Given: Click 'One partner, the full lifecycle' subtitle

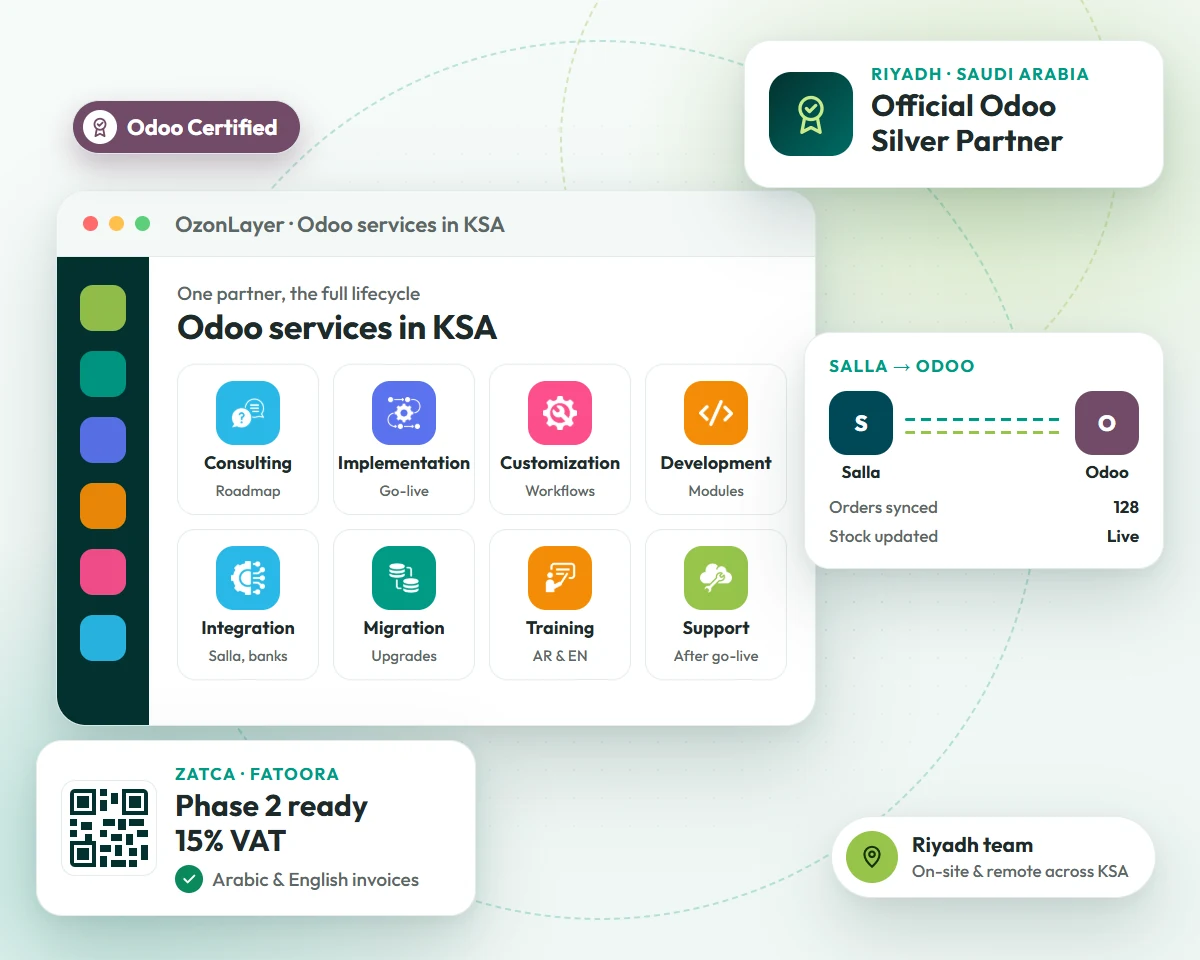Looking at the screenshot, I should click(x=299, y=293).
